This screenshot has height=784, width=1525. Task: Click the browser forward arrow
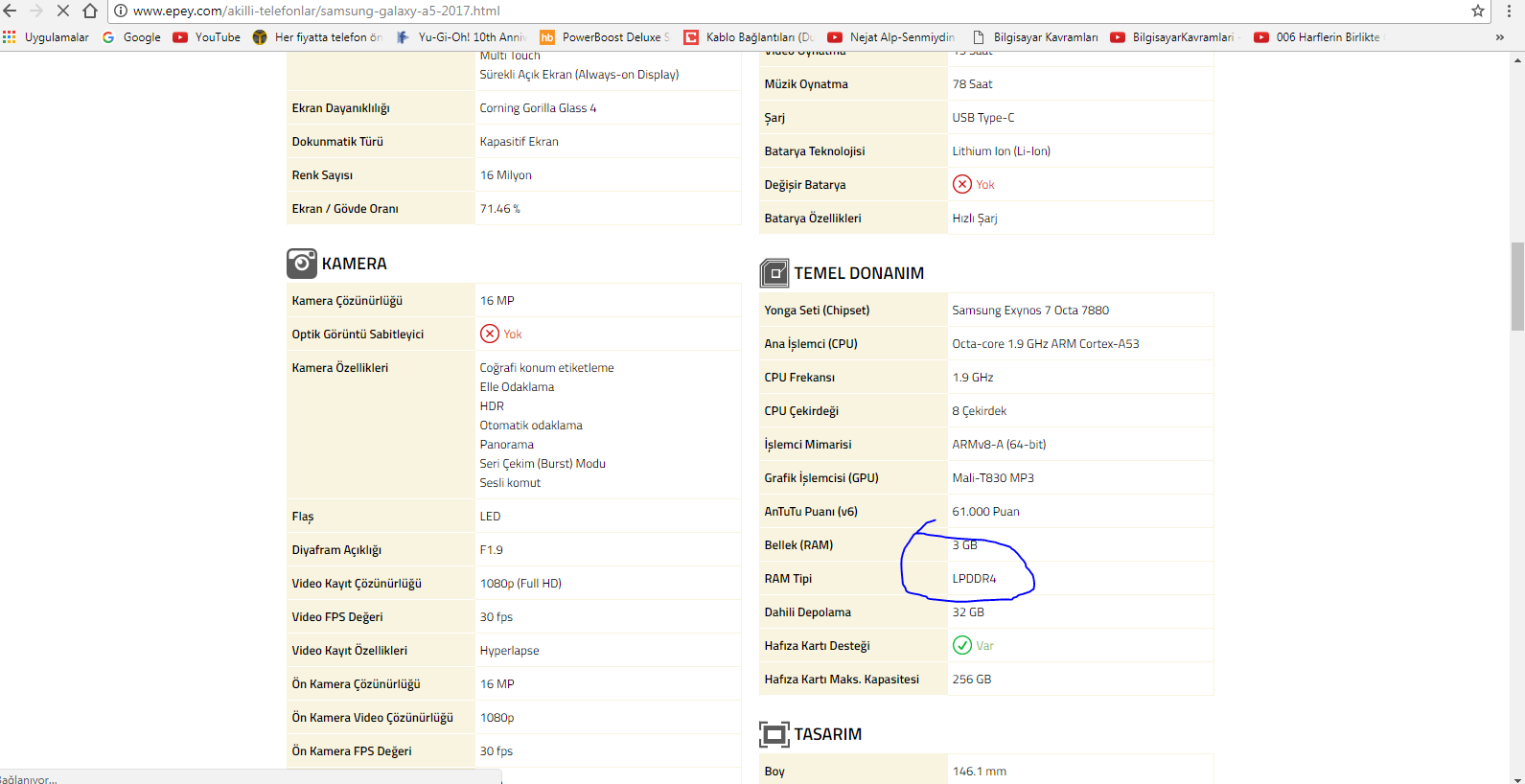coord(36,11)
